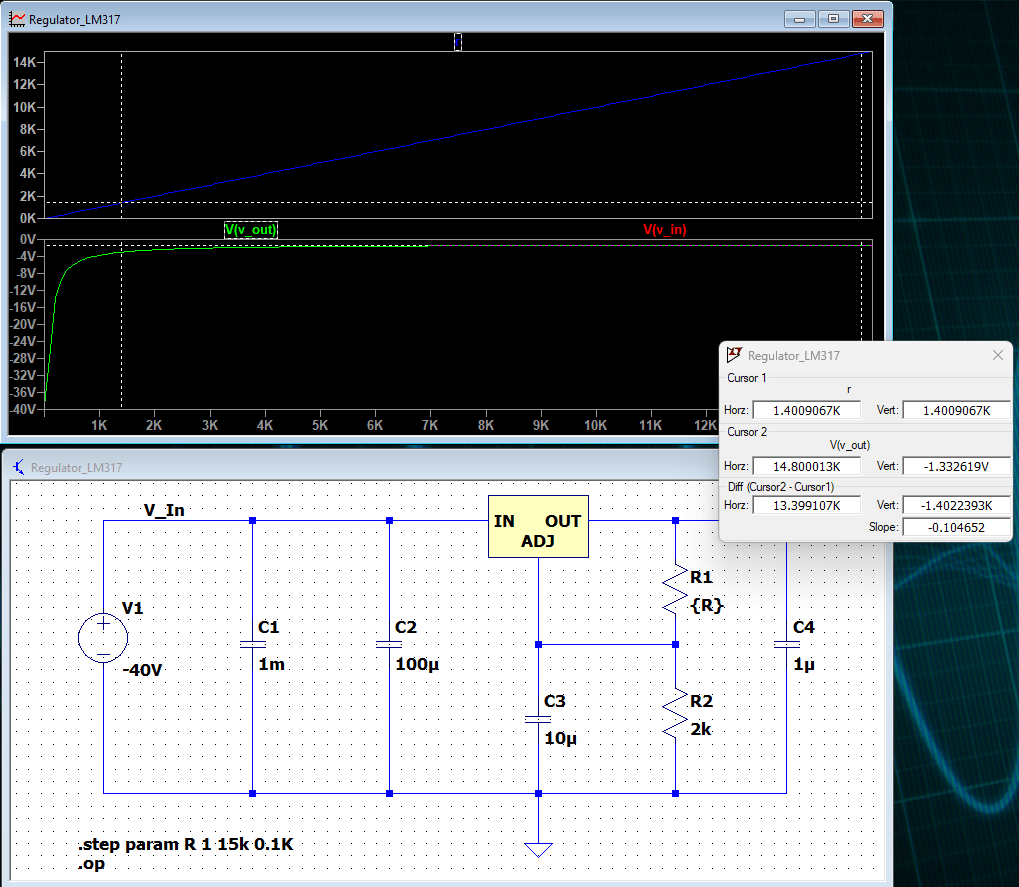The width and height of the screenshot is (1019, 887).
Task: Select the C2 capacitor symbol
Action: click(x=389, y=645)
